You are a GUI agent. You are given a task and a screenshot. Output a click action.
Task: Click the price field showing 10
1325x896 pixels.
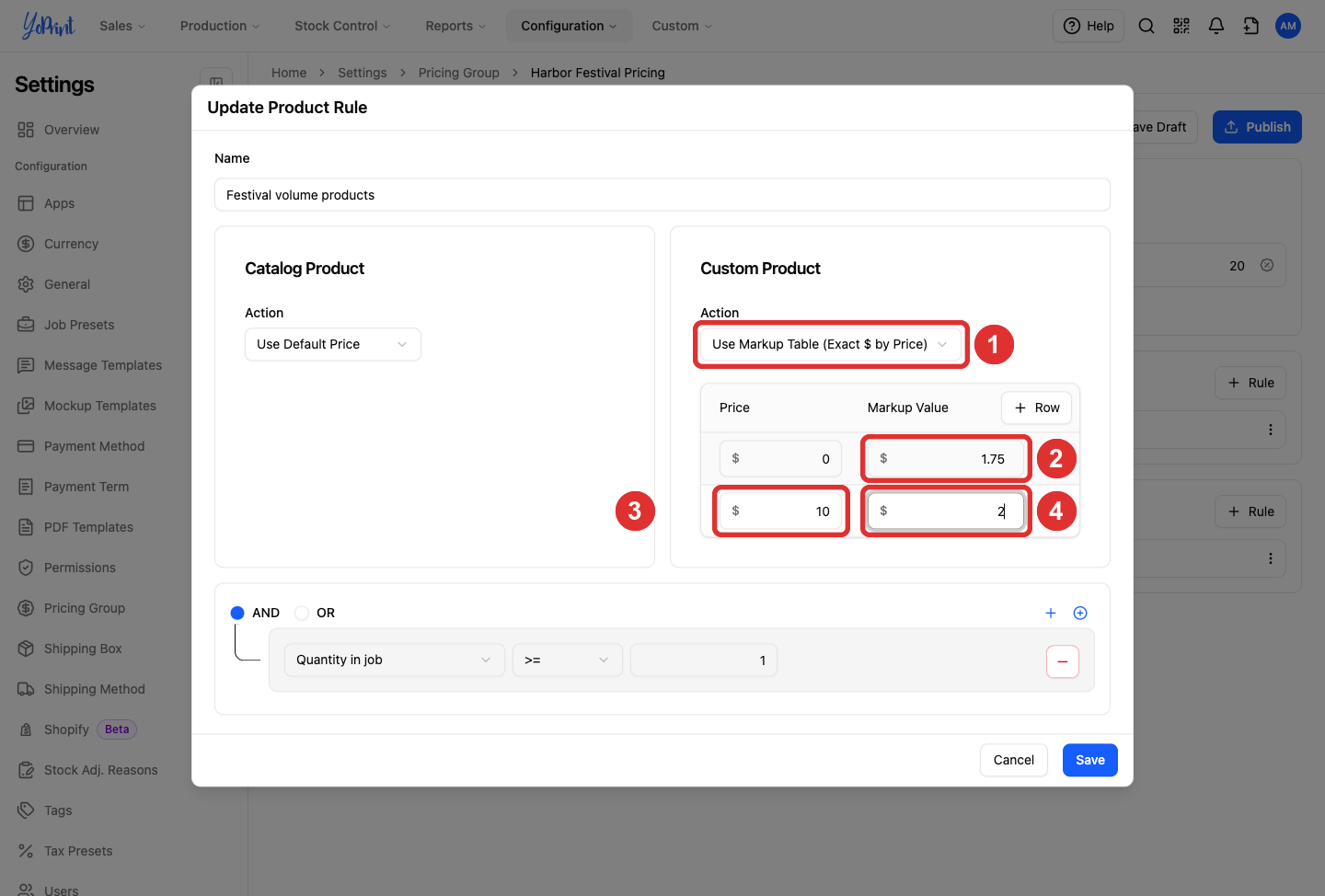point(780,511)
